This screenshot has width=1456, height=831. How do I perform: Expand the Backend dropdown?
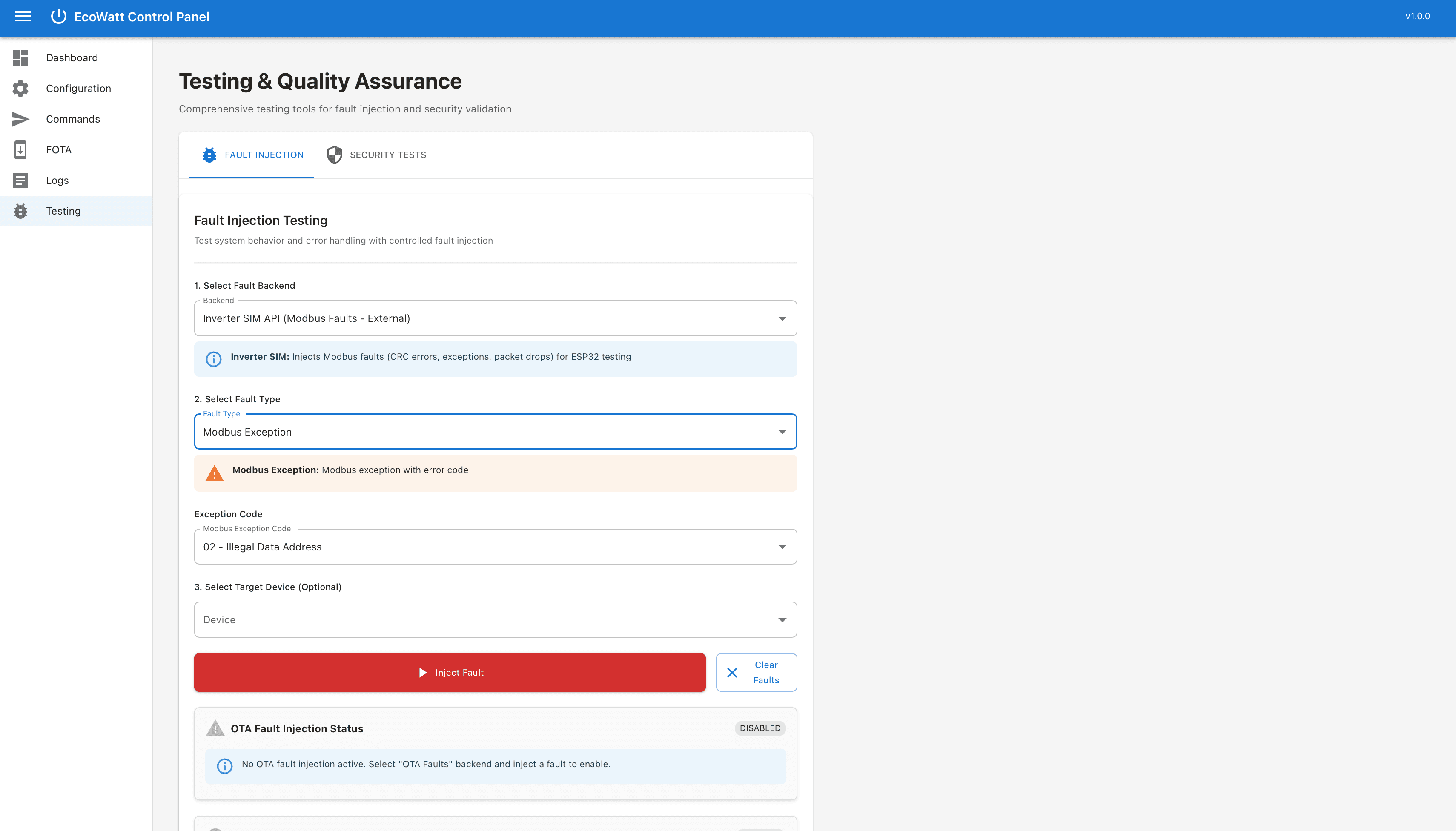[x=495, y=318]
